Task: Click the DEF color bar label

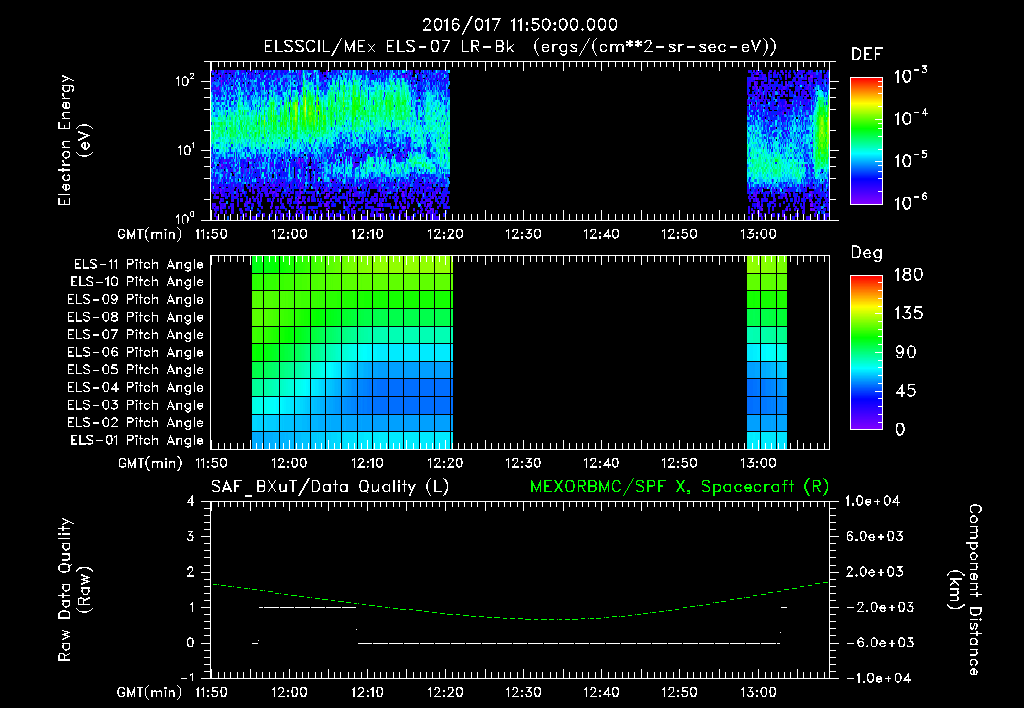Action: click(x=867, y=54)
